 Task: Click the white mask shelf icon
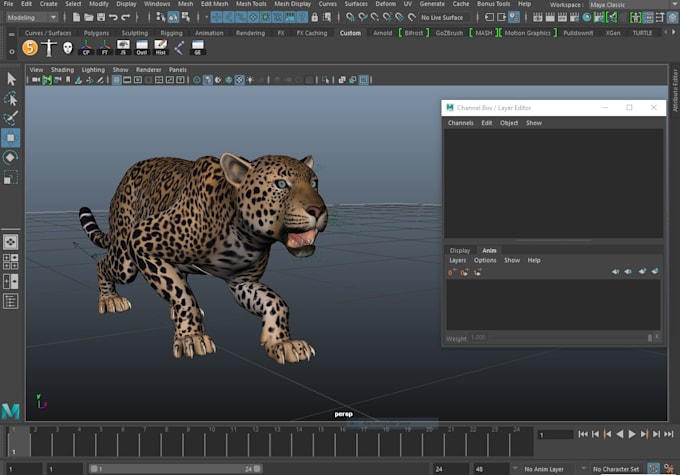click(x=68, y=47)
